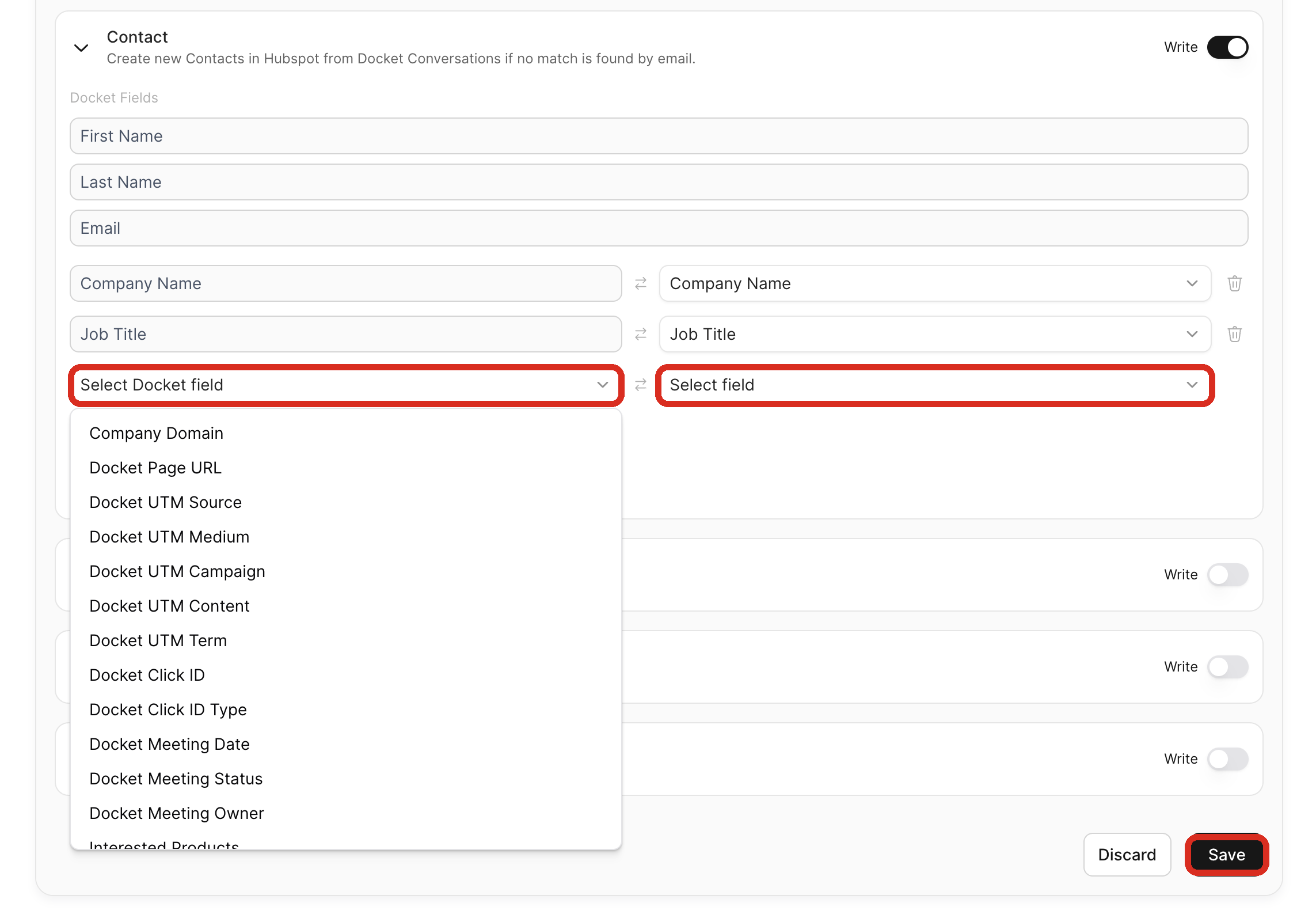
Task: Click the Last Name docket field
Action: click(659, 182)
